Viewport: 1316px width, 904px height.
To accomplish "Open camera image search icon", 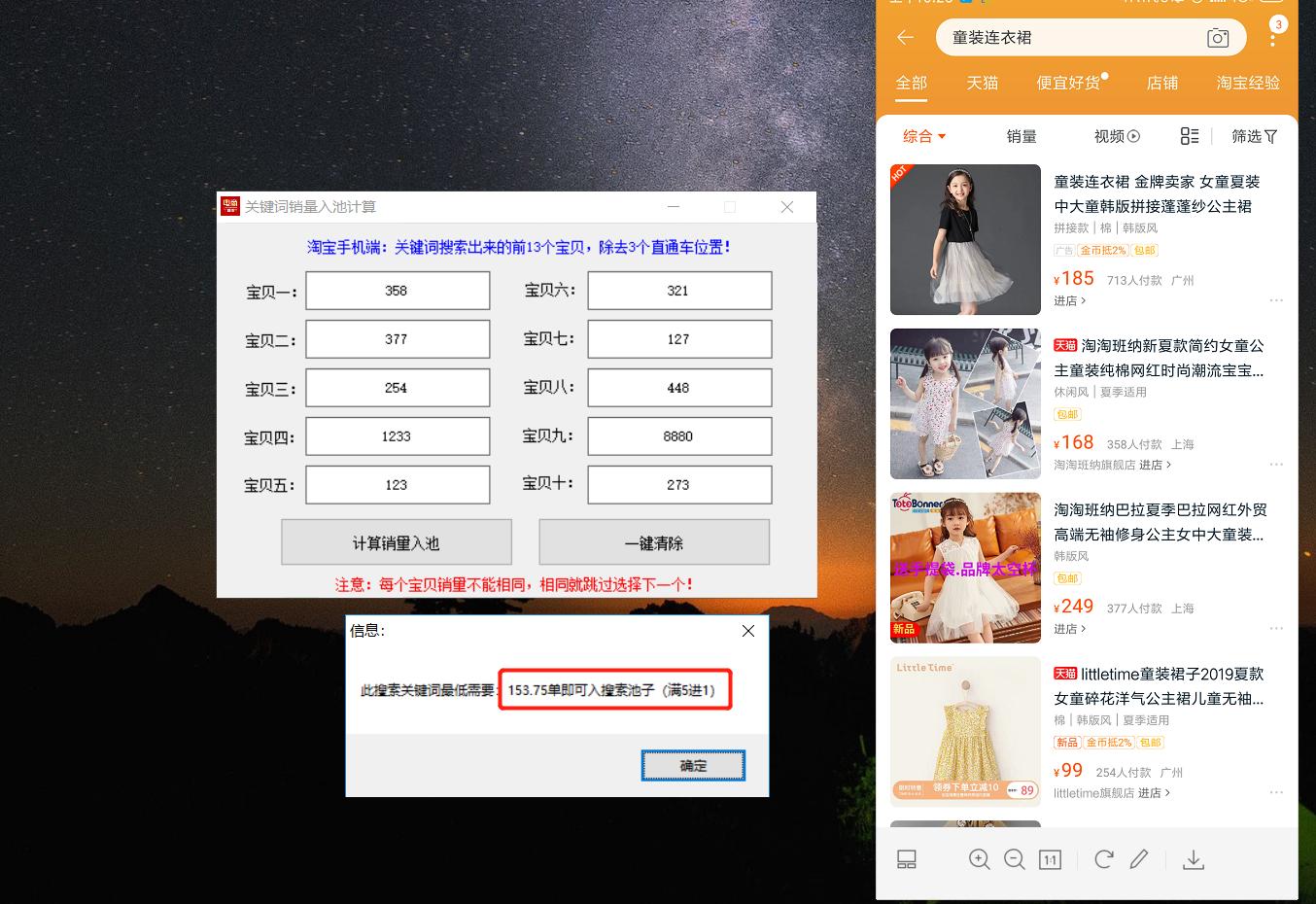I will point(1218,38).
